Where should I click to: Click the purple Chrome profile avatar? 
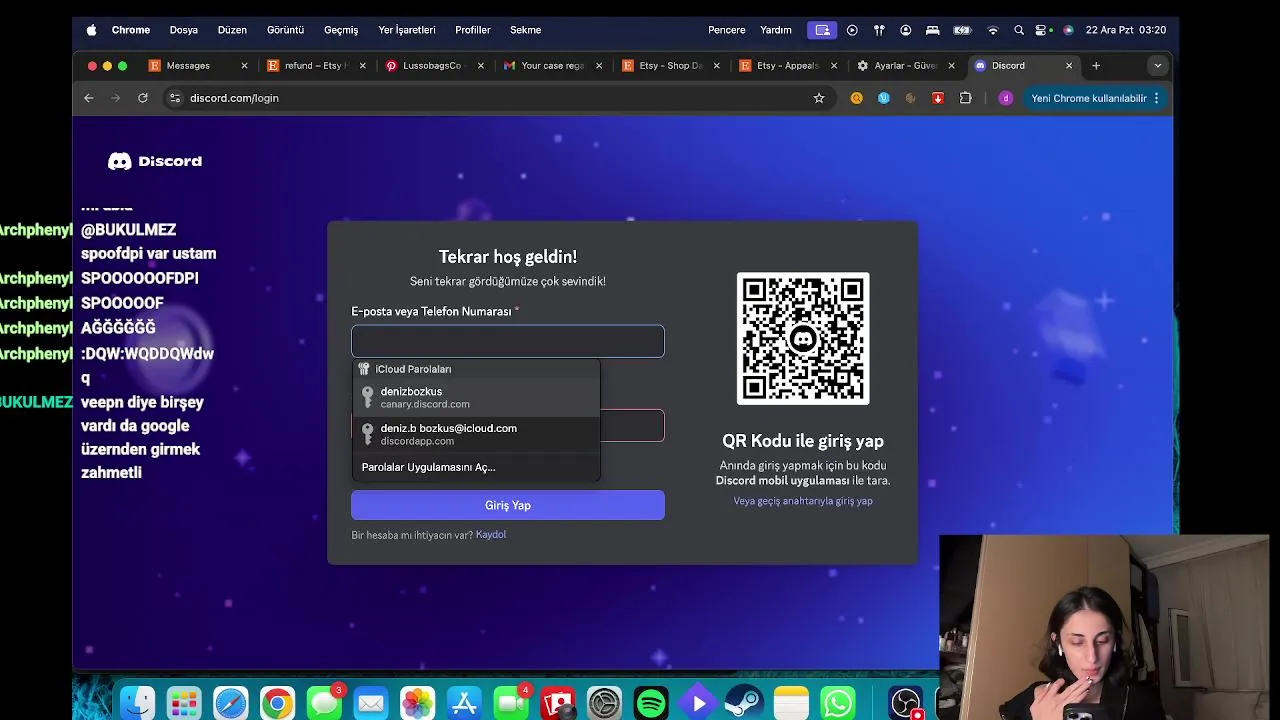click(1006, 98)
